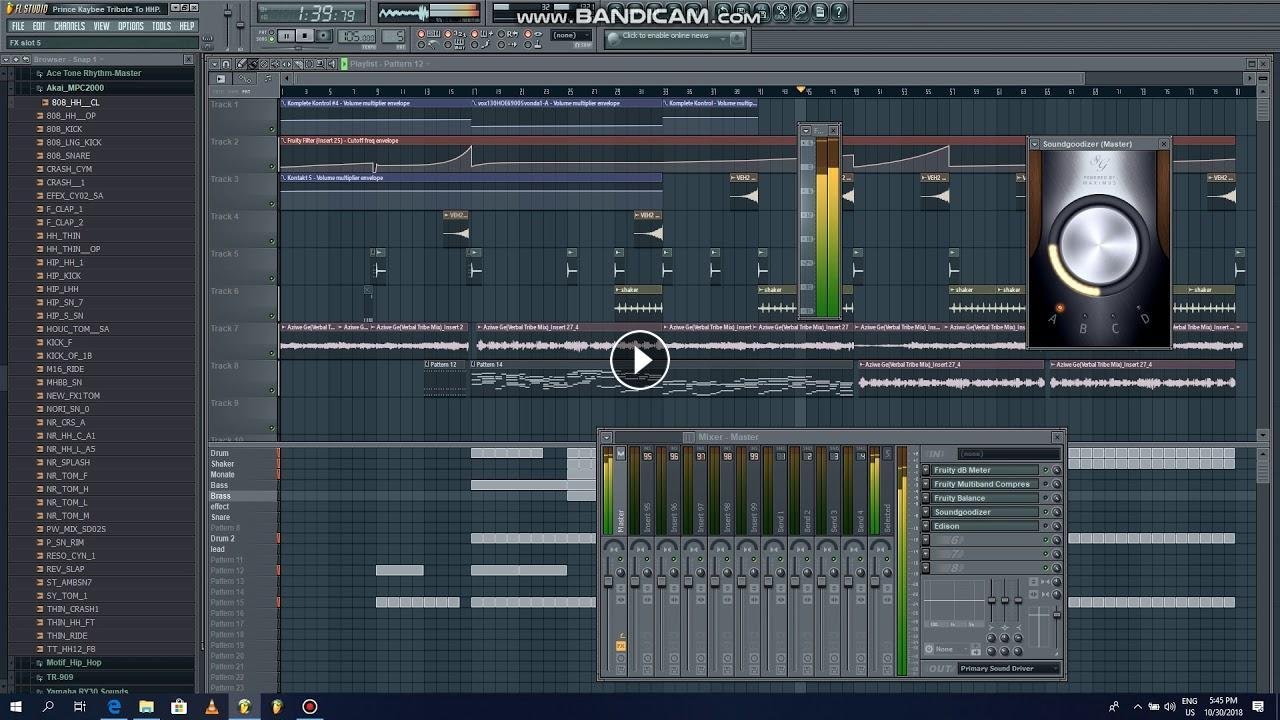Screen dimensions: 1280x720
Task: Open the FILE menu
Action: coord(18,26)
